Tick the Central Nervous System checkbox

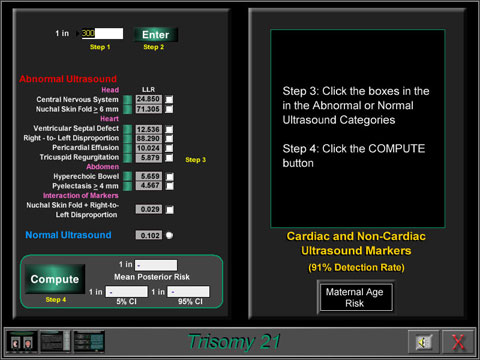(x=169, y=99)
